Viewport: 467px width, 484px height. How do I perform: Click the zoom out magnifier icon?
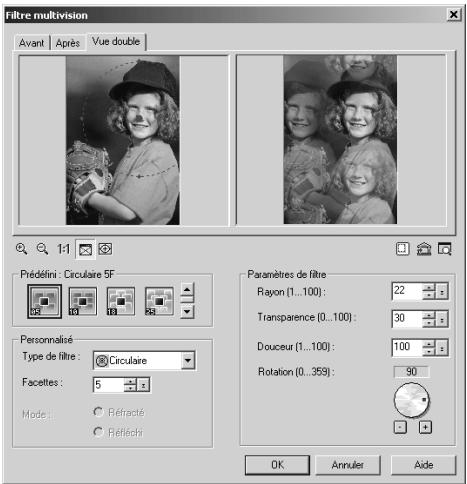pos(42,249)
